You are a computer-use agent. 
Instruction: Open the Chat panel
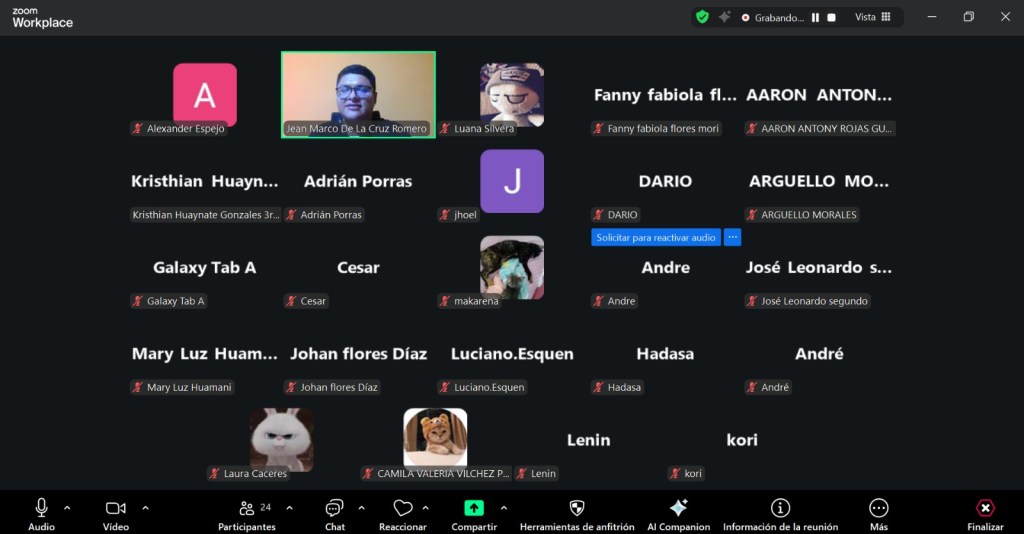click(334, 514)
